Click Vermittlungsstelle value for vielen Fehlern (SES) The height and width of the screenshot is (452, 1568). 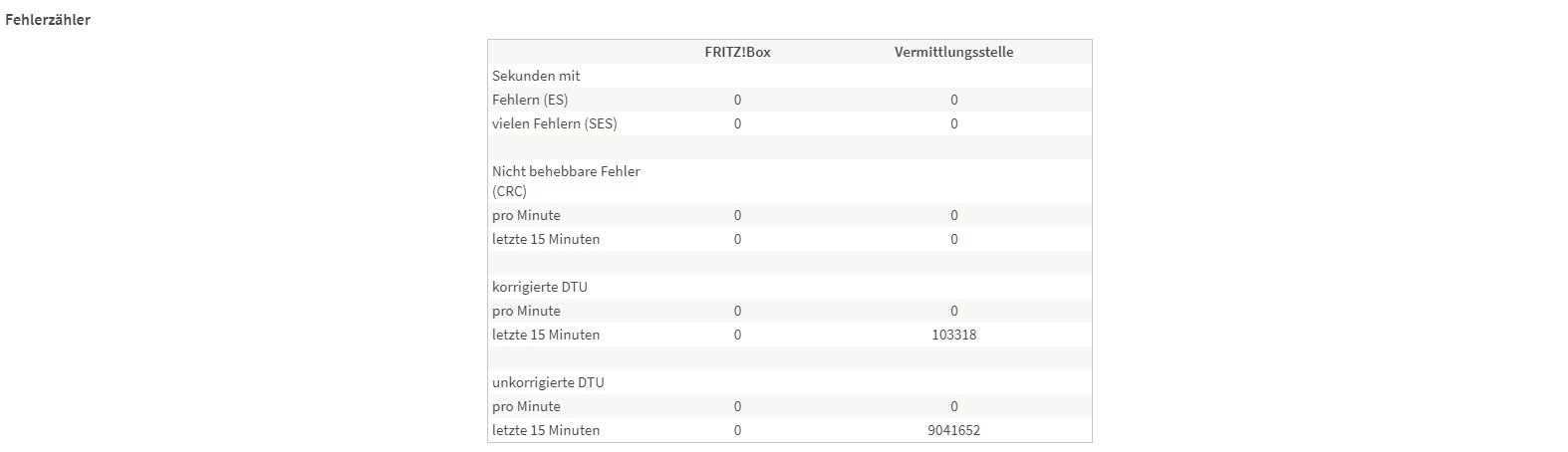[x=953, y=123]
